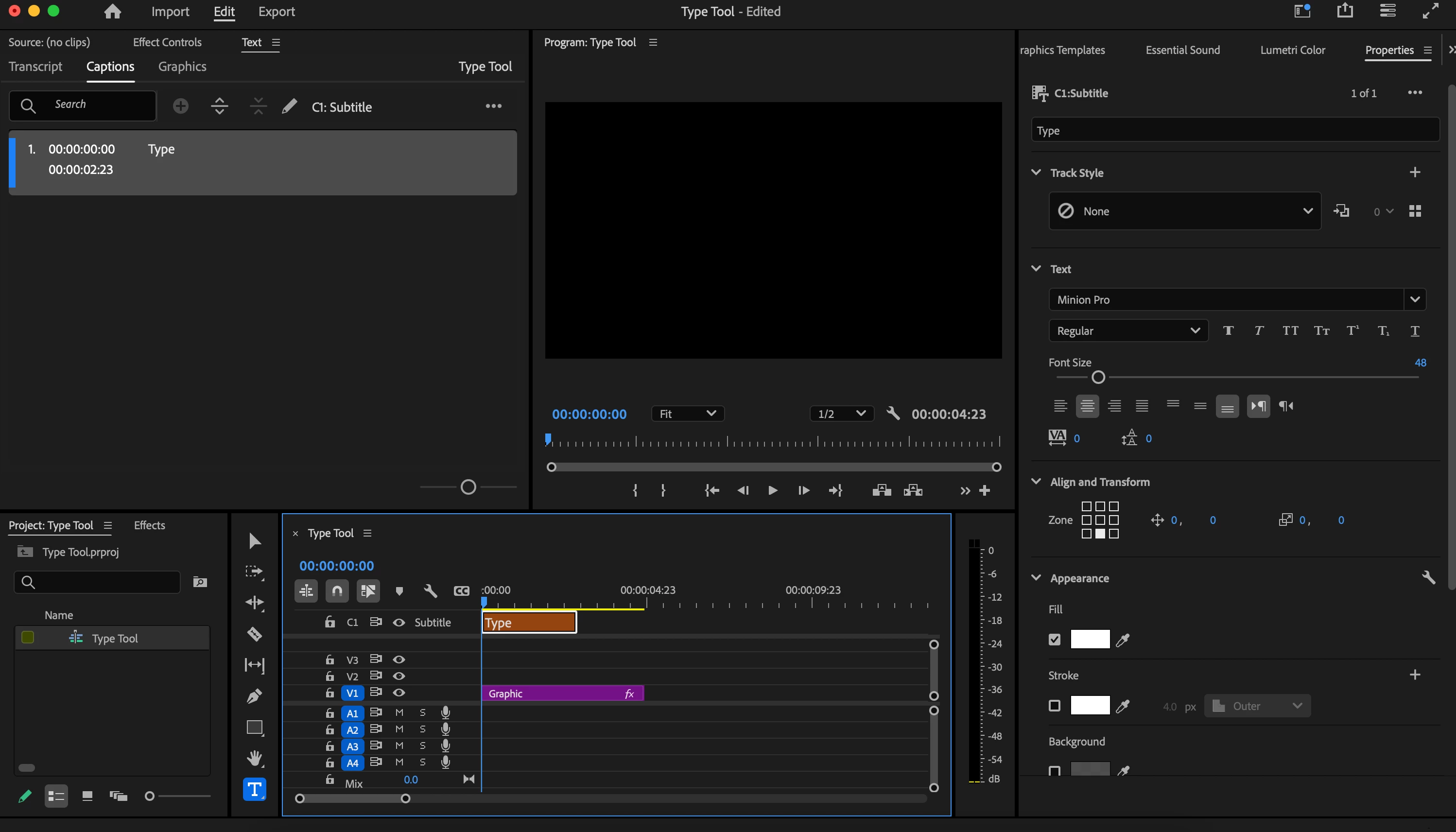Click the Play button in Program monitor
1456x832 pixels.
[772, 490]
